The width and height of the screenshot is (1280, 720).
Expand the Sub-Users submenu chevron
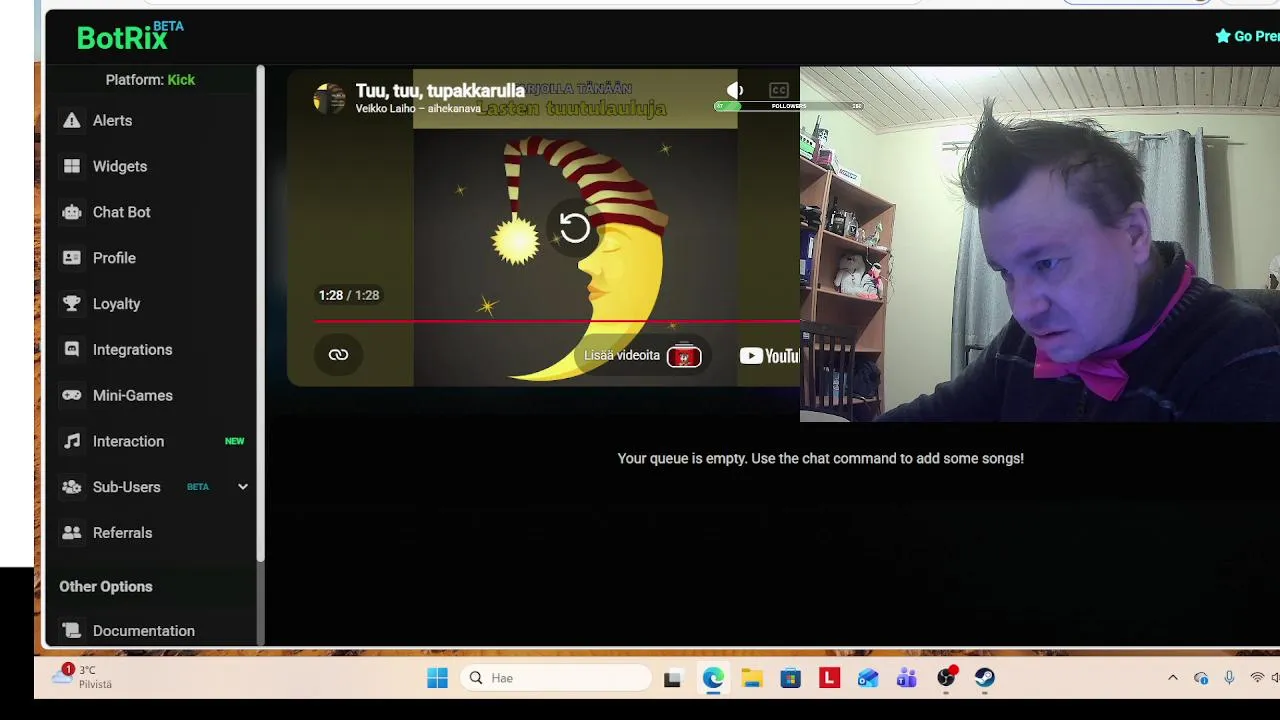242,487
